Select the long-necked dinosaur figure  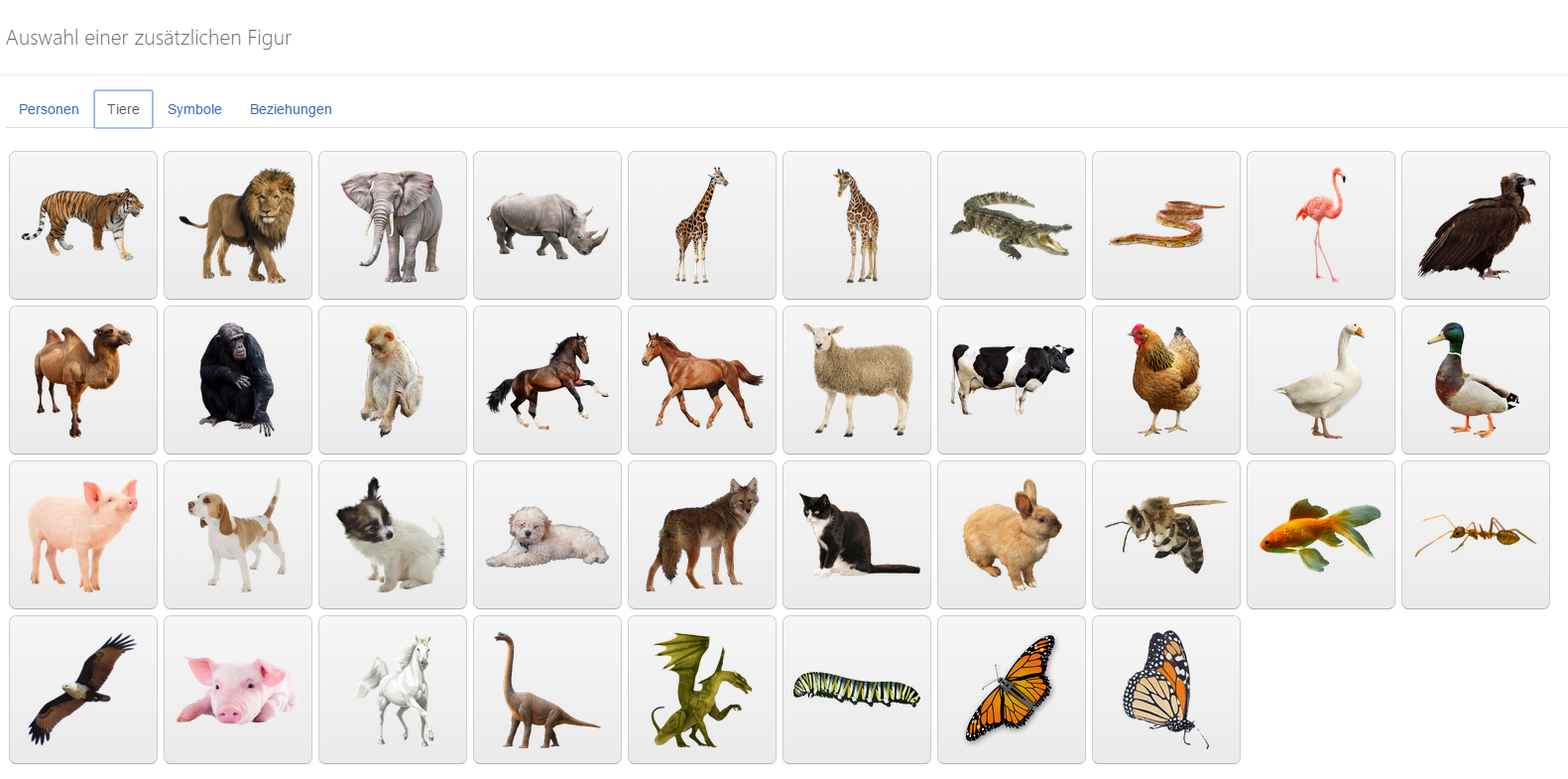(x=547, y=690)
